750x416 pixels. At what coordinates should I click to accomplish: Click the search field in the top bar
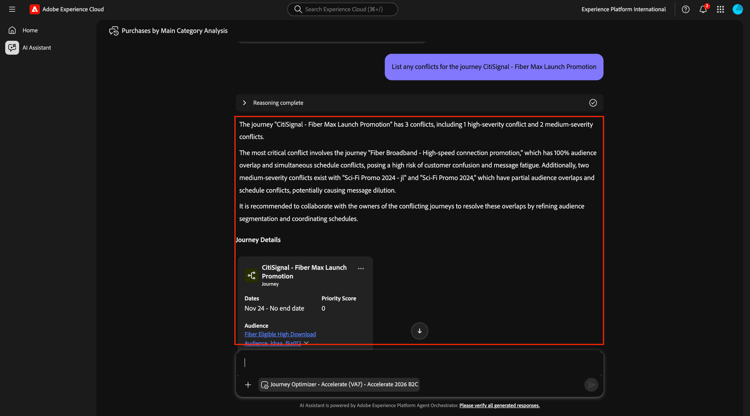pos(342,9)
